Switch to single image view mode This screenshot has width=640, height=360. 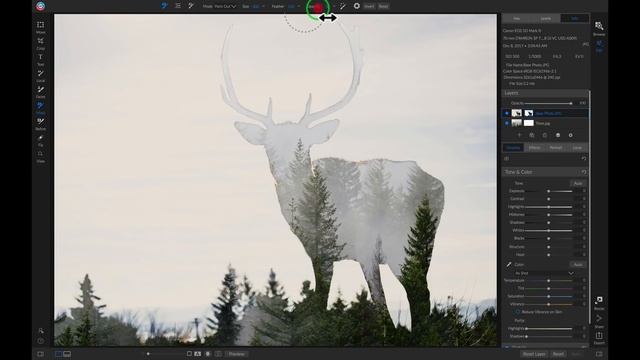(58, 354)
